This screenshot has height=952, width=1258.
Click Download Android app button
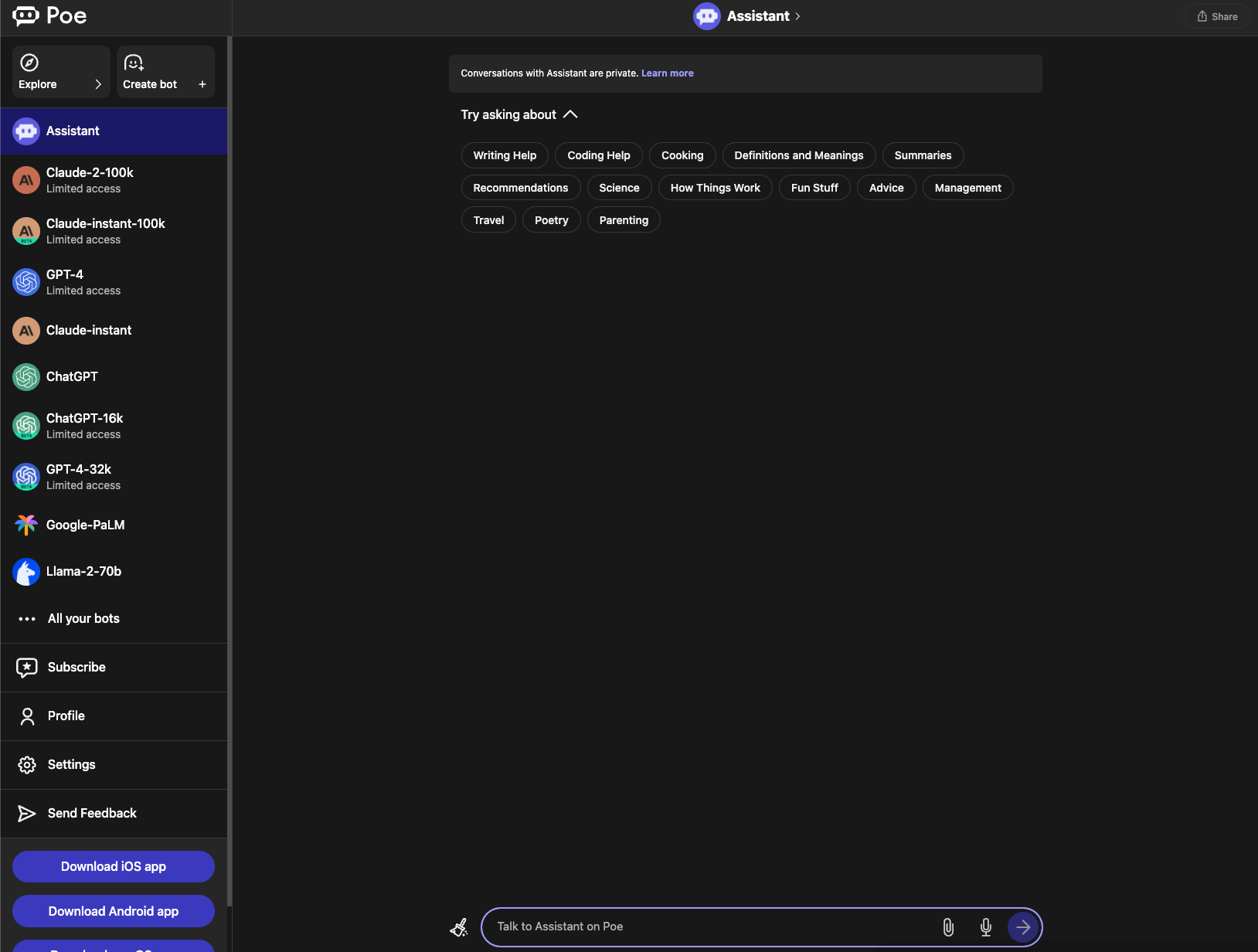click(x=114, y=911)
